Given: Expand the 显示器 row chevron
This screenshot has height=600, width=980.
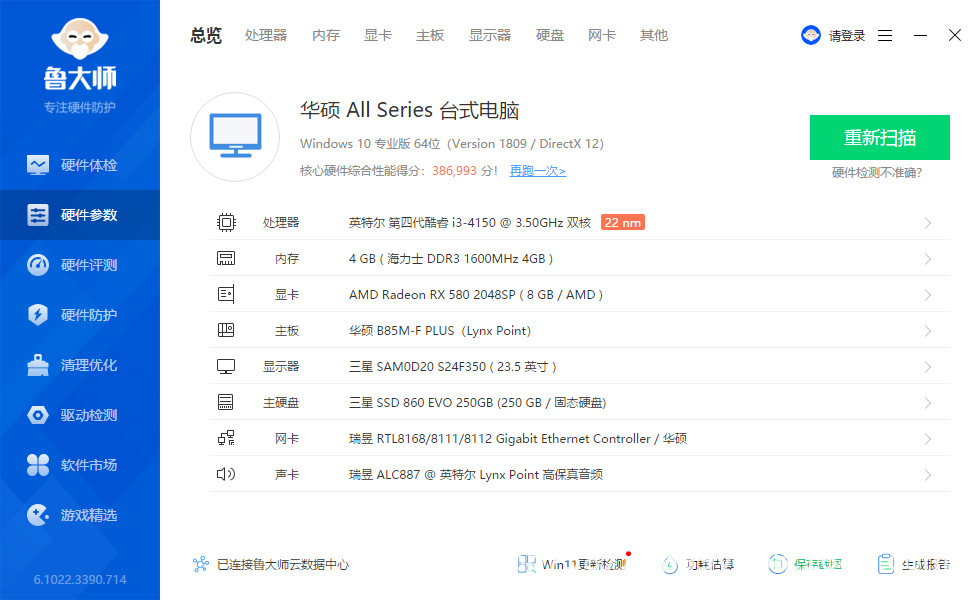Looking at the screenshot, I should 928,367.
